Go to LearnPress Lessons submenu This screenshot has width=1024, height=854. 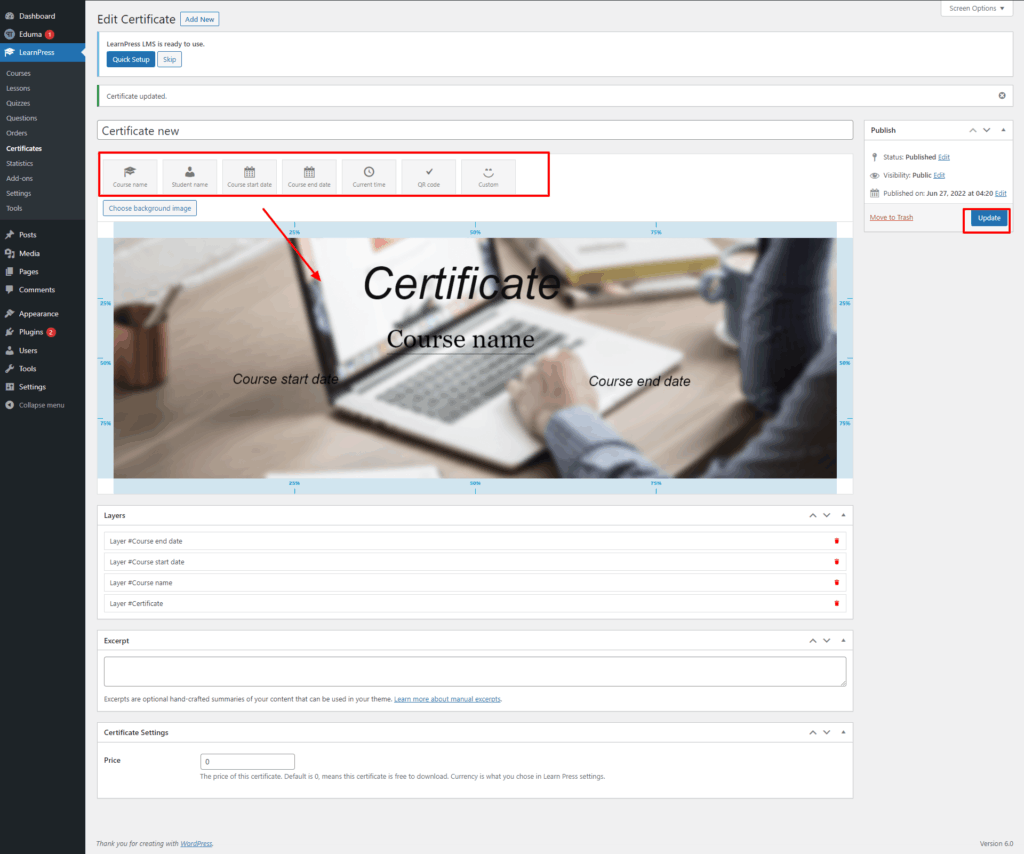(x=18, y=89)
